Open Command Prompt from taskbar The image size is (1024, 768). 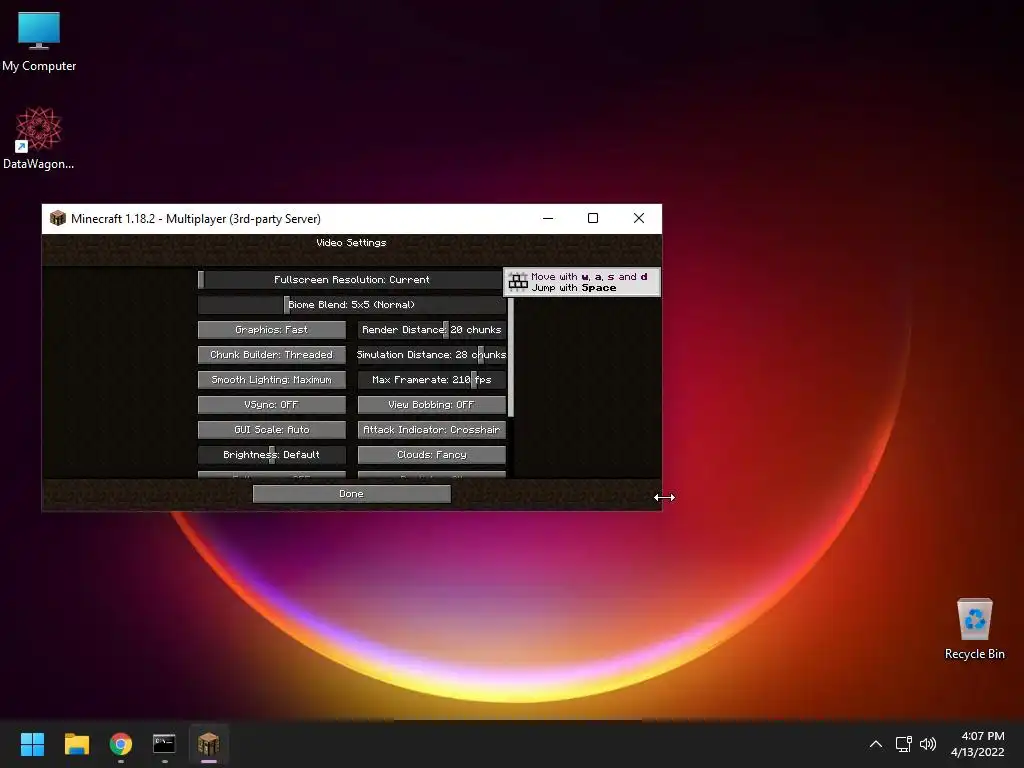(x=165, y=744)
